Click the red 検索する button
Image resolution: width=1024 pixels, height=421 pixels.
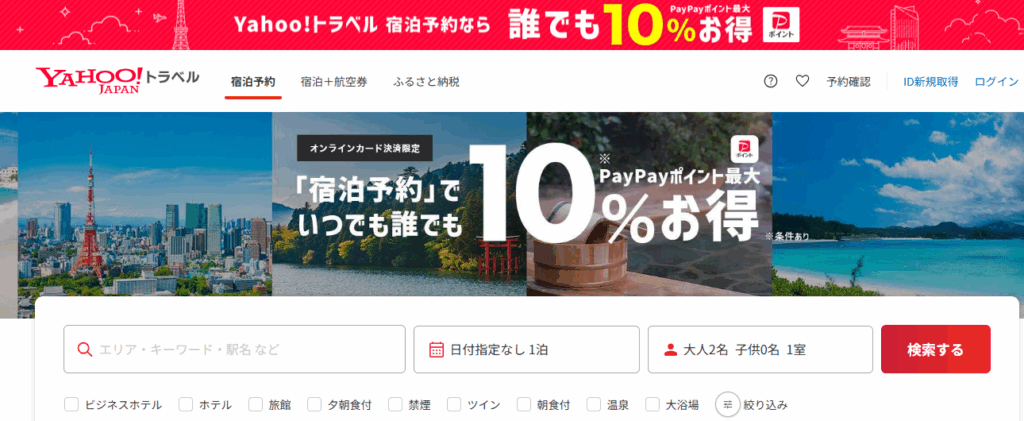coord(935,349)
